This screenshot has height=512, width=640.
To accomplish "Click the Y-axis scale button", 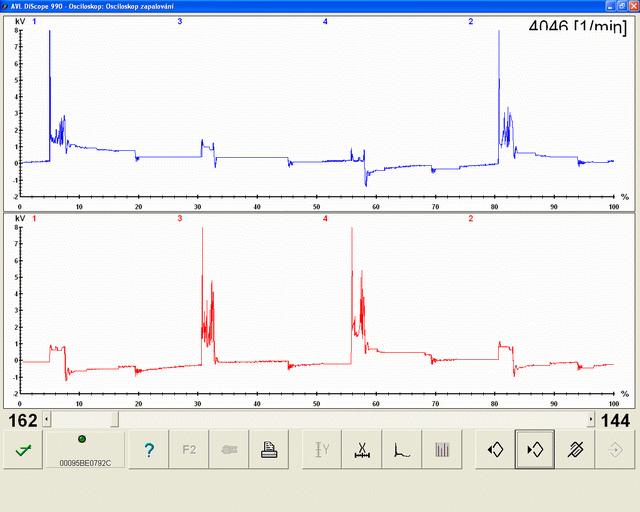I will pyautogui.click(x=322, y=450).
